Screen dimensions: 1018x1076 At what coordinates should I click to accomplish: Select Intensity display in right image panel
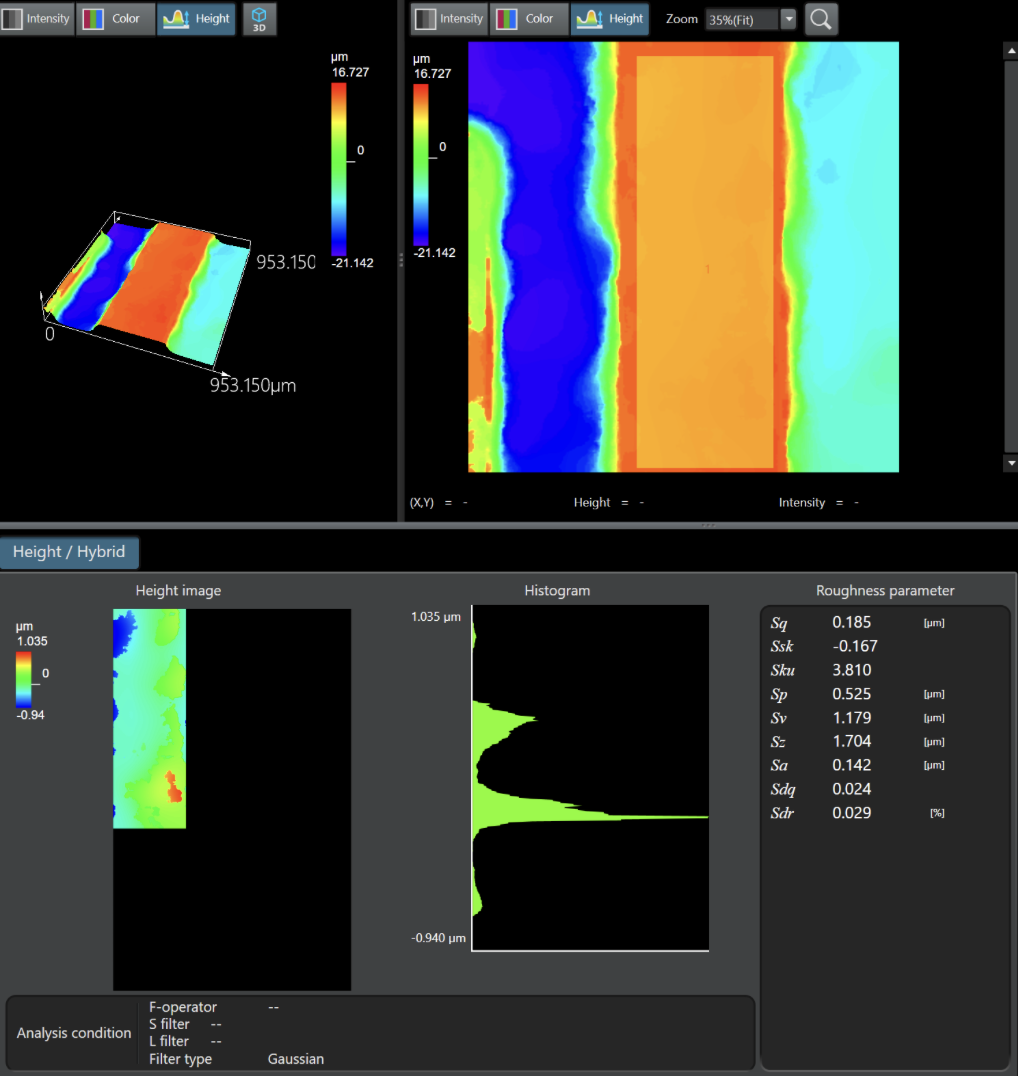pyautogui.click(x=449, y=19)
